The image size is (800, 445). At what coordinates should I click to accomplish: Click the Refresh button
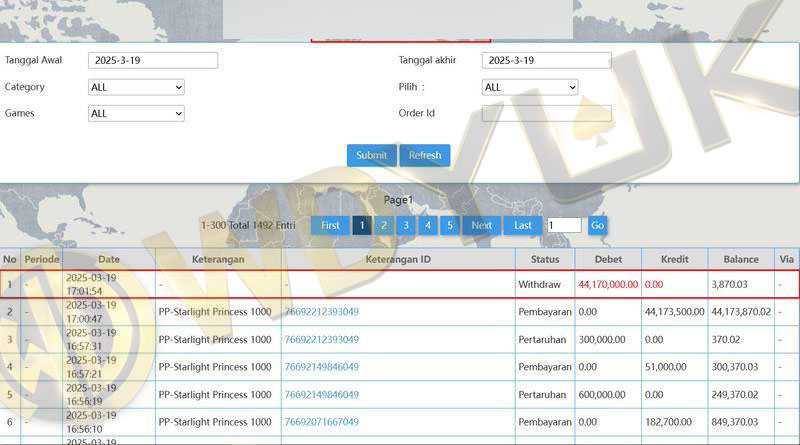click(x=425, y=155)
